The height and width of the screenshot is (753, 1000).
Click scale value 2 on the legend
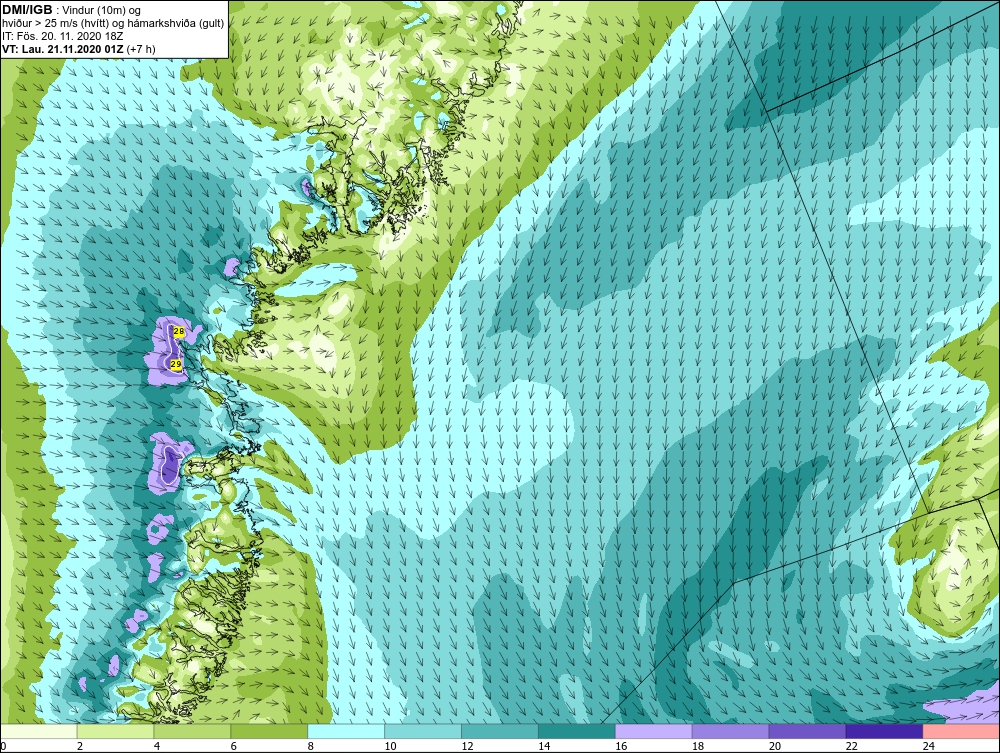click(x=80, y=746)
